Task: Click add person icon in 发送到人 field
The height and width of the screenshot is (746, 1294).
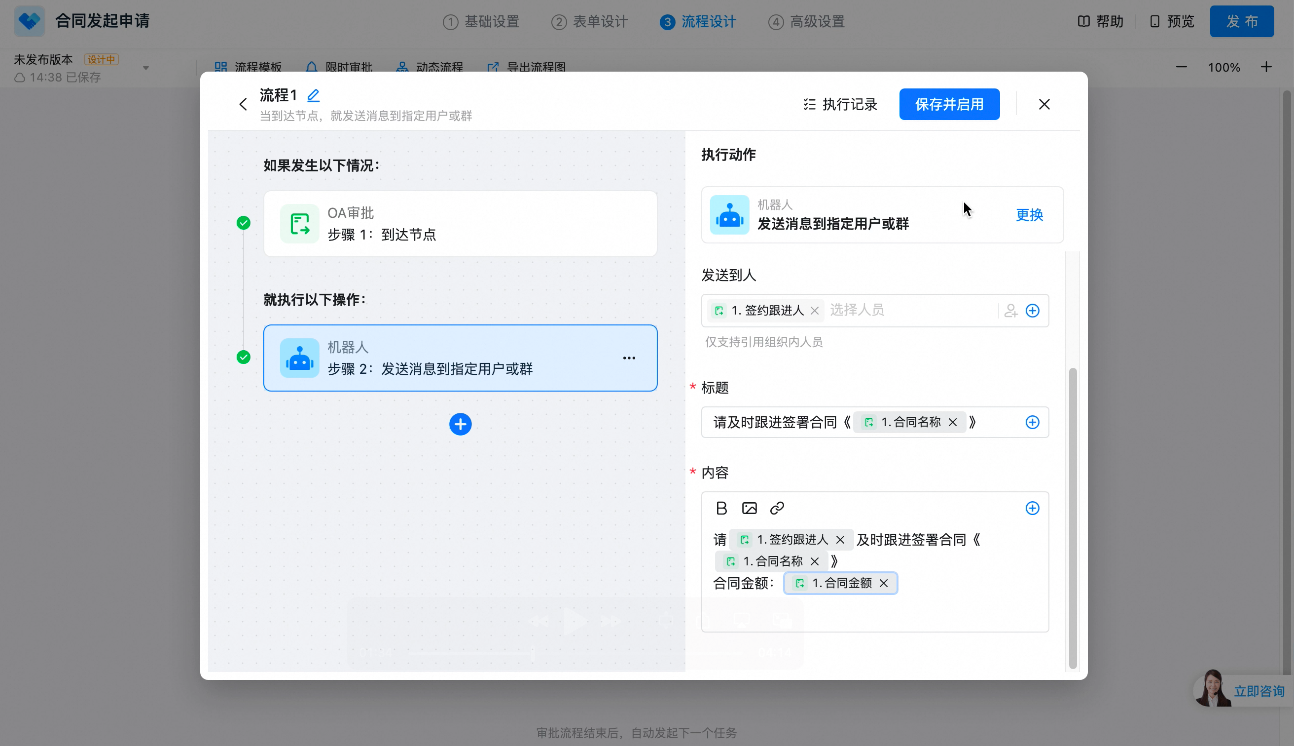Action: point(1011,311)
